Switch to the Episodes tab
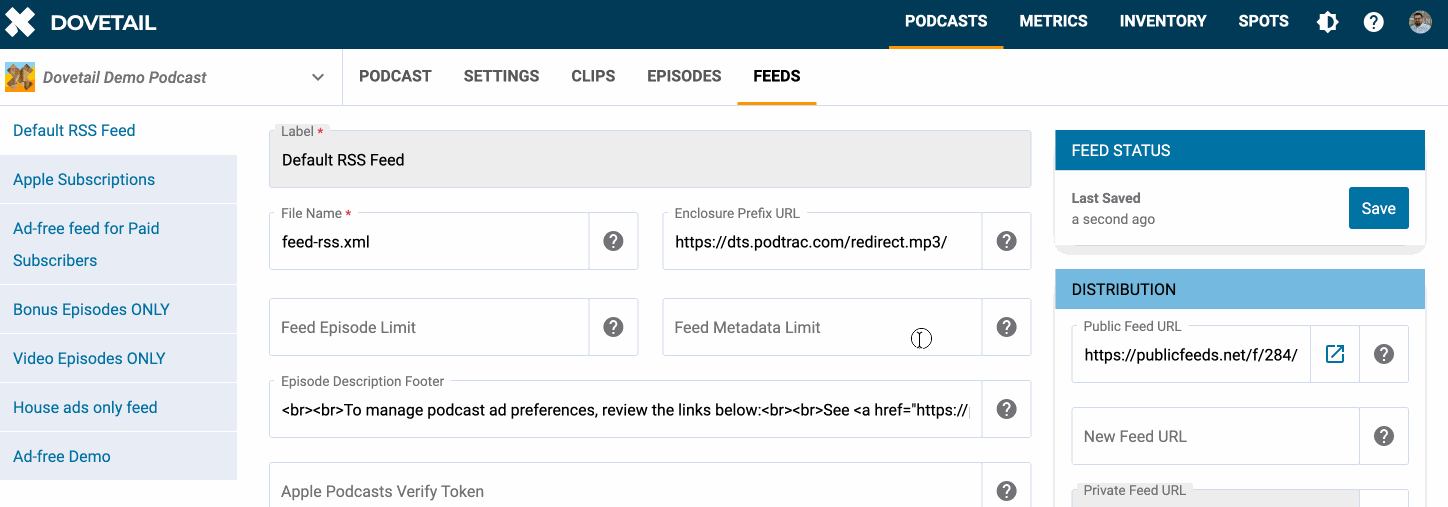This screenshot has height=507, width=1448. pos(684,76)
